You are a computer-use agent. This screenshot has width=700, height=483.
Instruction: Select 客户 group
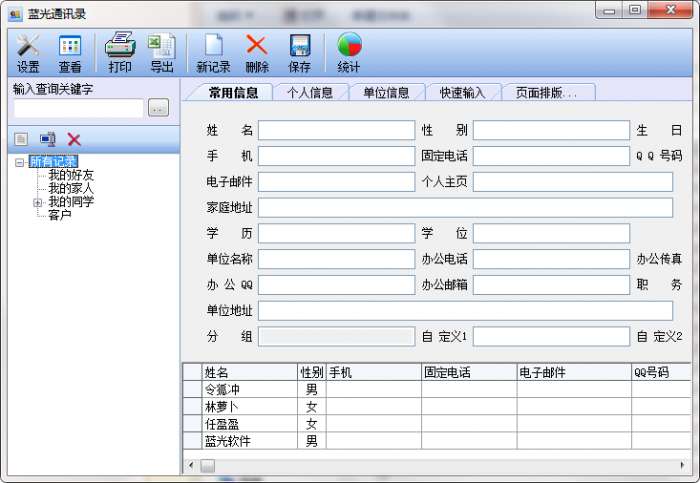pyautogui.click(x=60, y=215)
